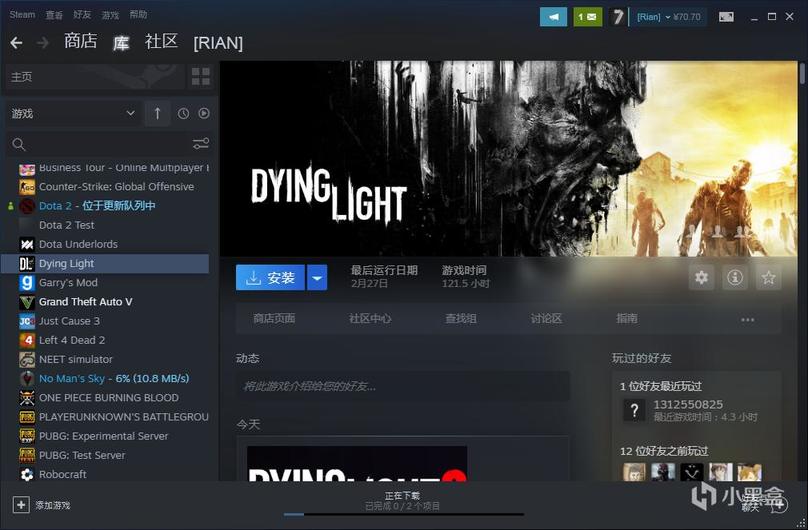Go back with the left arrow
The width and height of the screenshot is (808, 530).
coord(16,42)
